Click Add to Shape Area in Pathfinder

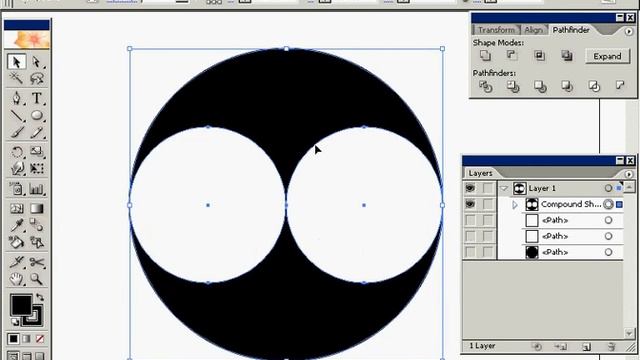click(x=485, y=56)
